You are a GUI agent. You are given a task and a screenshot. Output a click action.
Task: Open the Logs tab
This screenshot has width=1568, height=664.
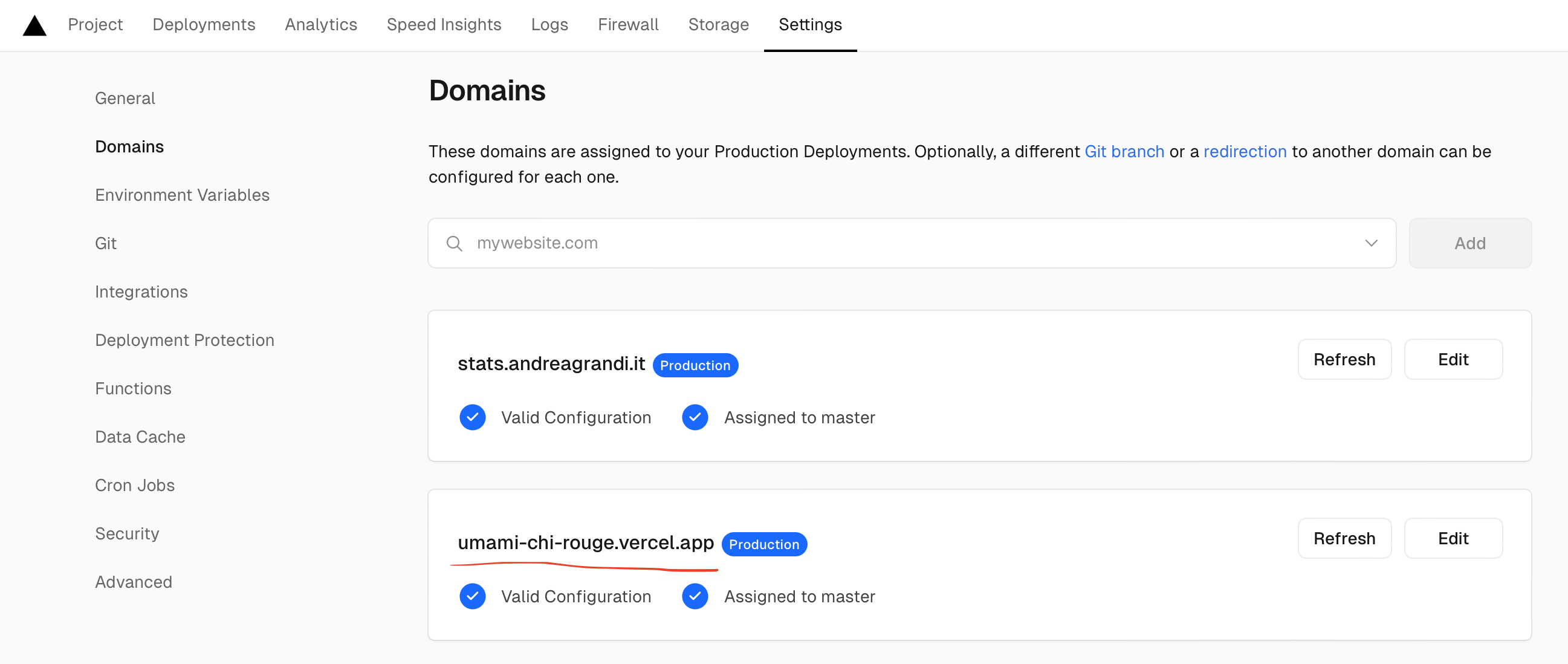(x=549, y=24)
